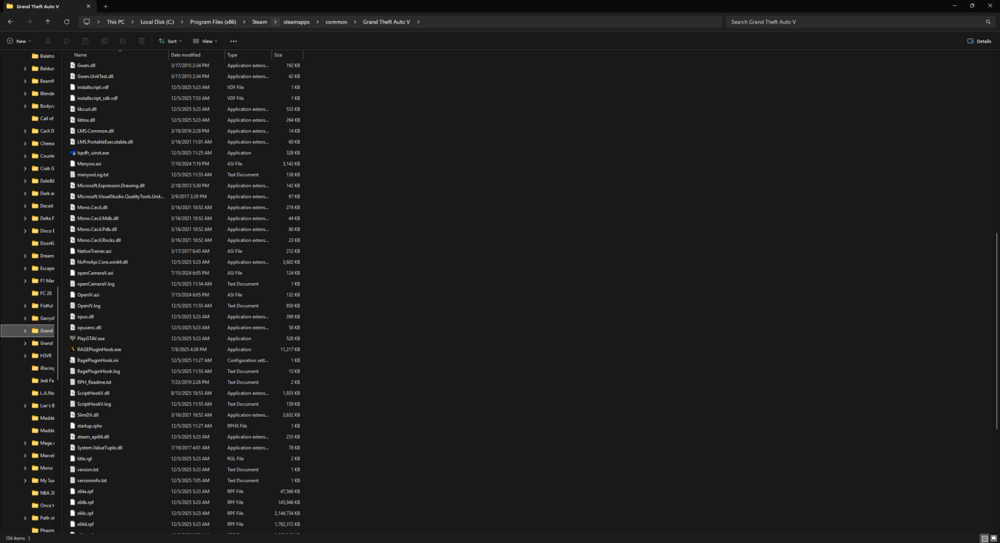Expand the chevron after Steam breadcrumb
Viewport: 1000px width, 543px height.
click(275, 22)
